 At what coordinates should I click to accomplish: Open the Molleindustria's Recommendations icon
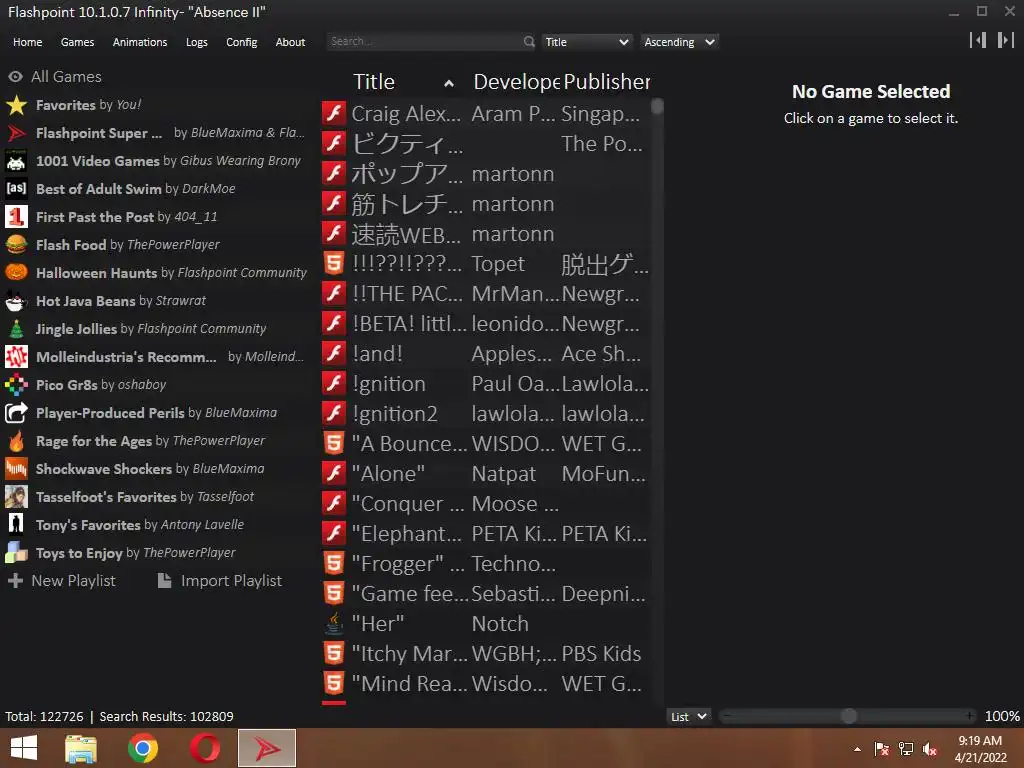pyautogui.click(x=16, y=357)
